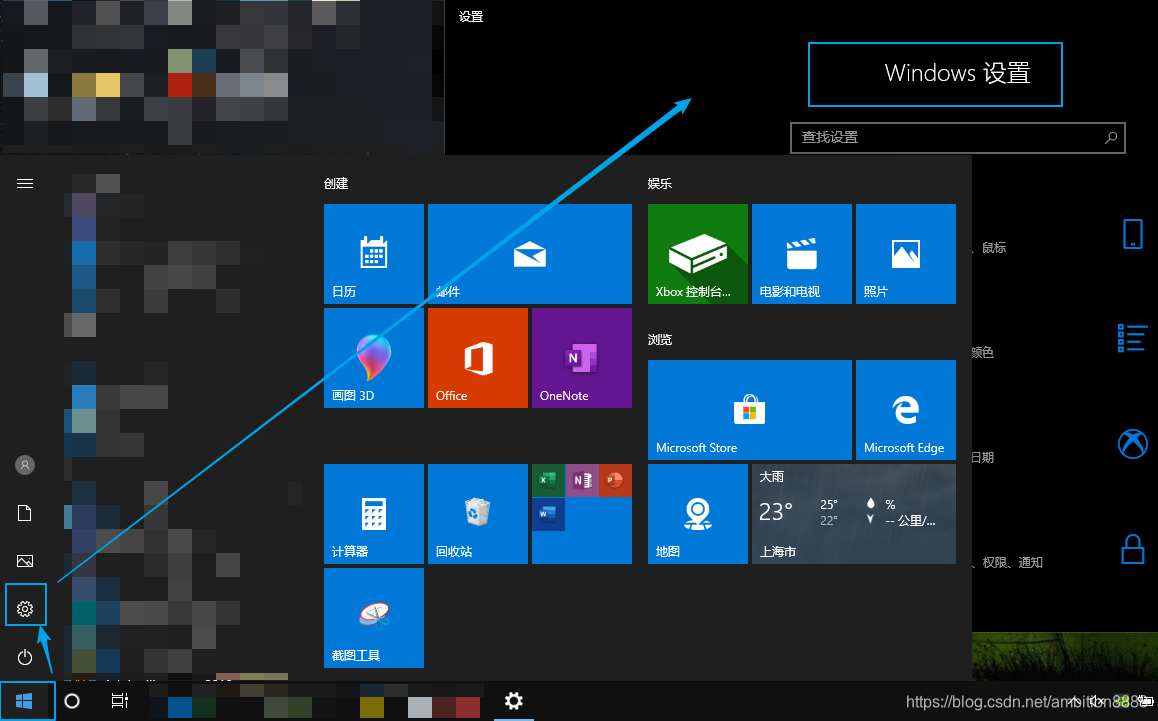Open the OneNote tile
This screenshot has width=1158, height=721.
click(582, 358)
